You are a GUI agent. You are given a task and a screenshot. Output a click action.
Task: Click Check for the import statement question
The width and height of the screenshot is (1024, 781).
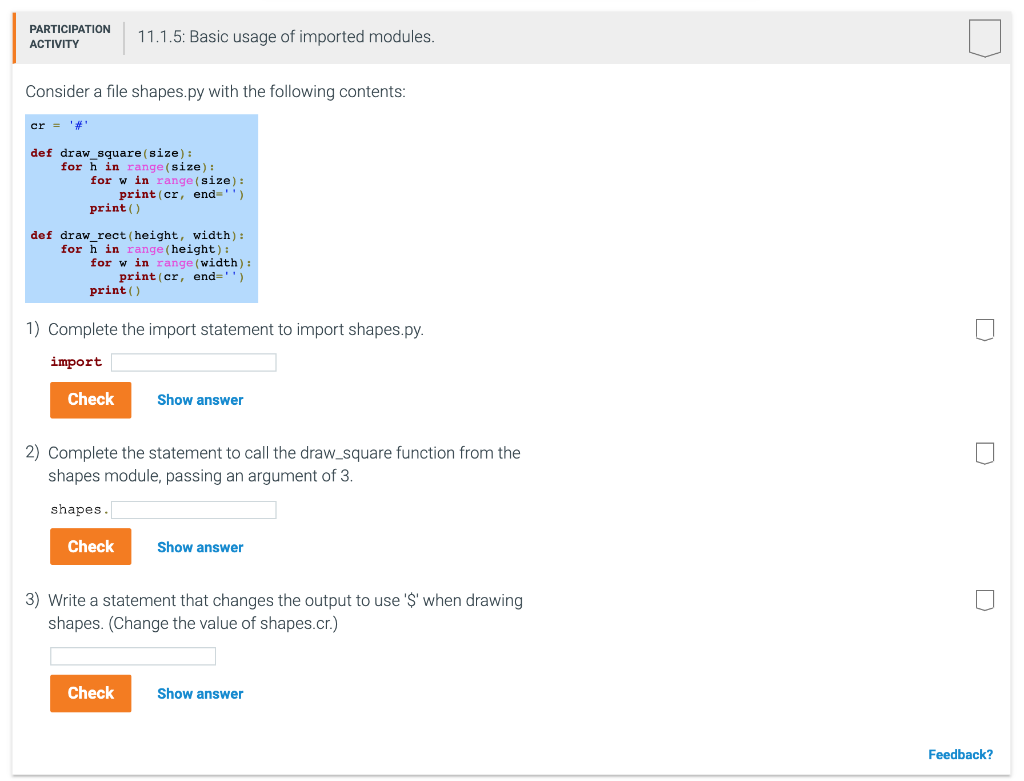(90, 399)
